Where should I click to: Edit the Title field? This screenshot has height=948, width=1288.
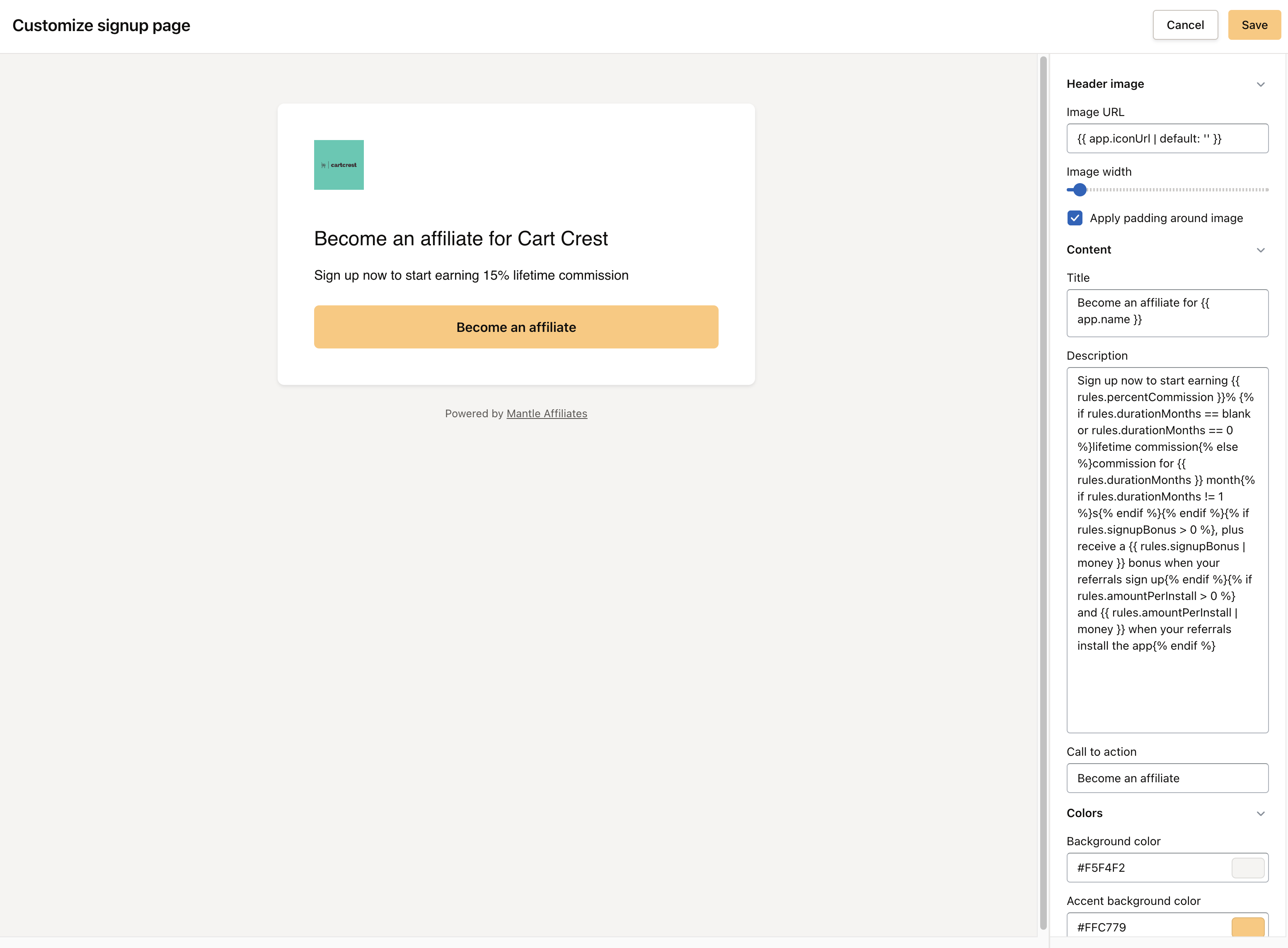(x=1167, y=313)
